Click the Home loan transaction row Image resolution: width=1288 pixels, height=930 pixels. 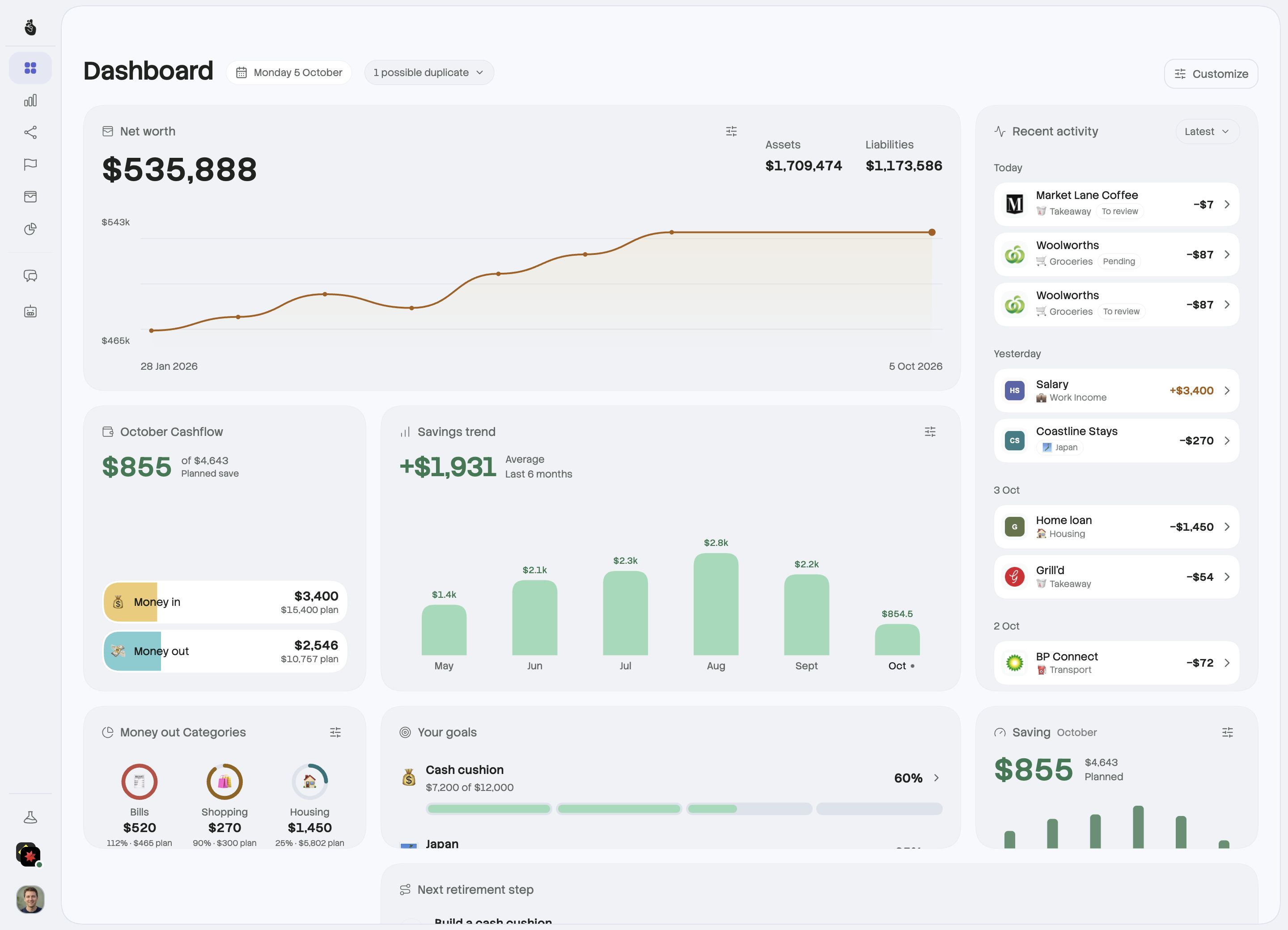click(x=1116, y=526)
